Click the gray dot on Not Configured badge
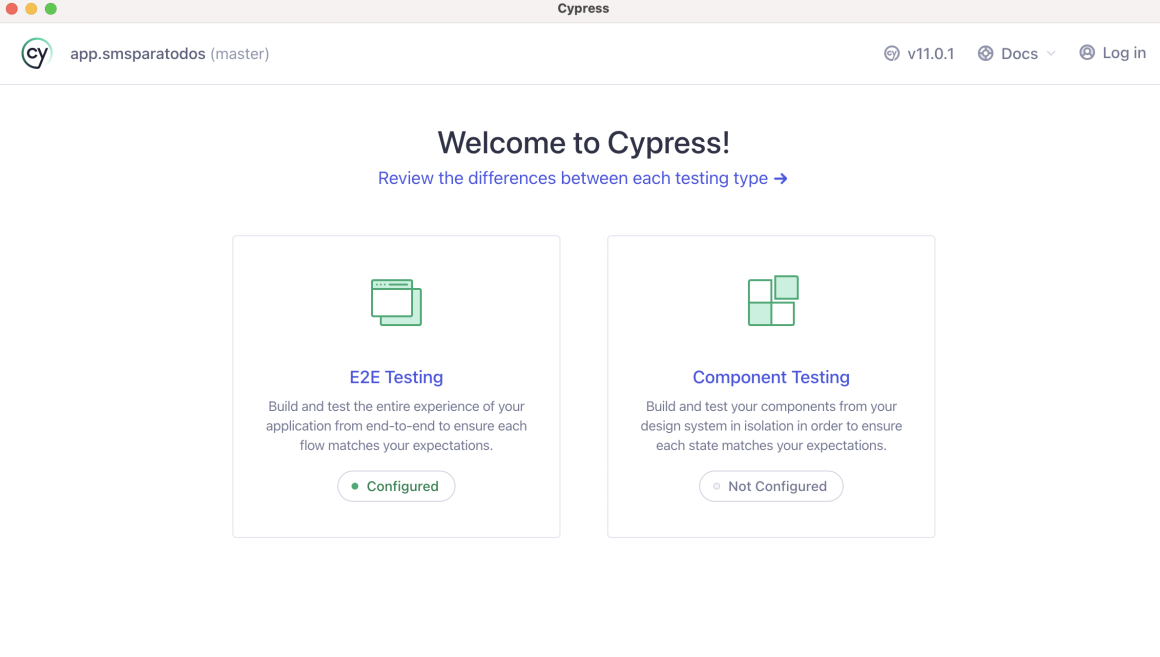 pyautogui.click(x=716, y=485)
